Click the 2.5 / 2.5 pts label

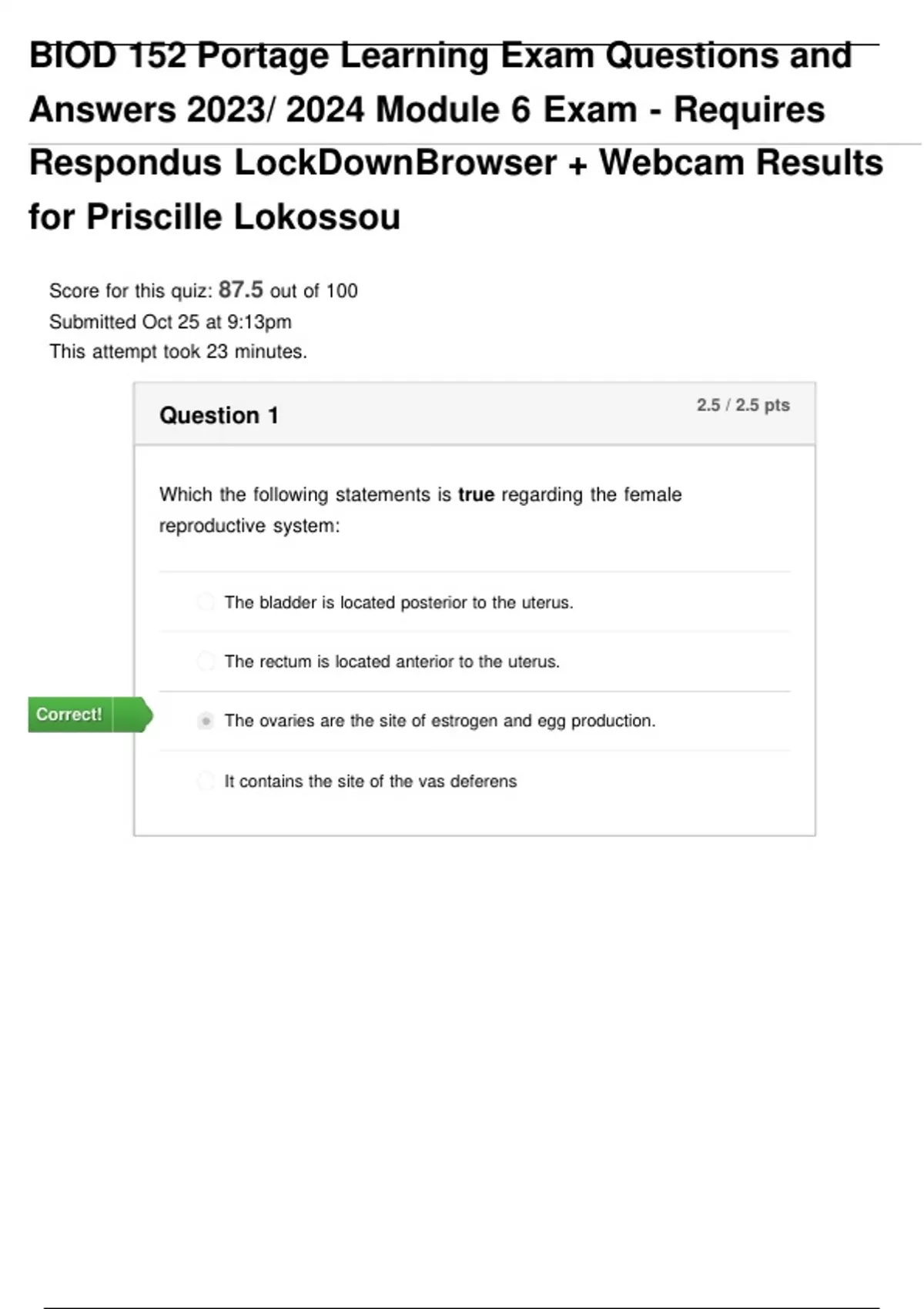(x=743, y=405)
